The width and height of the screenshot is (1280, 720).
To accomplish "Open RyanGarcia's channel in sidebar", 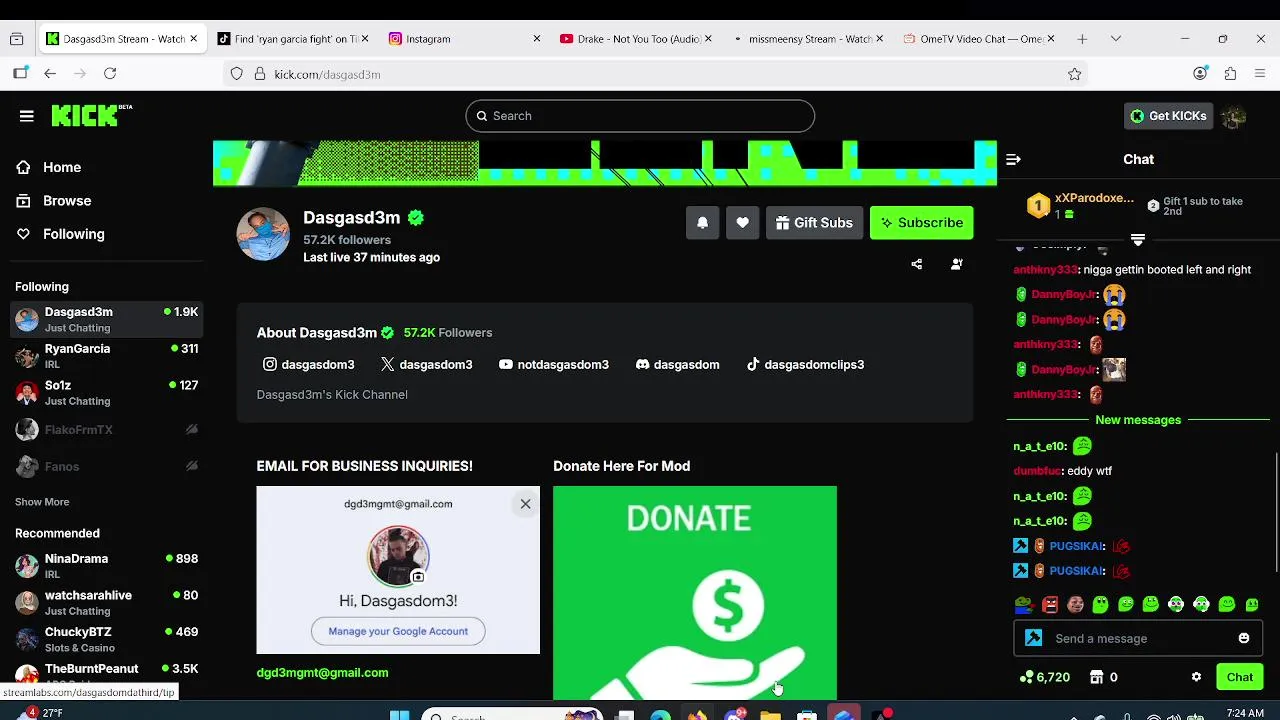I will tap(106, 356).
